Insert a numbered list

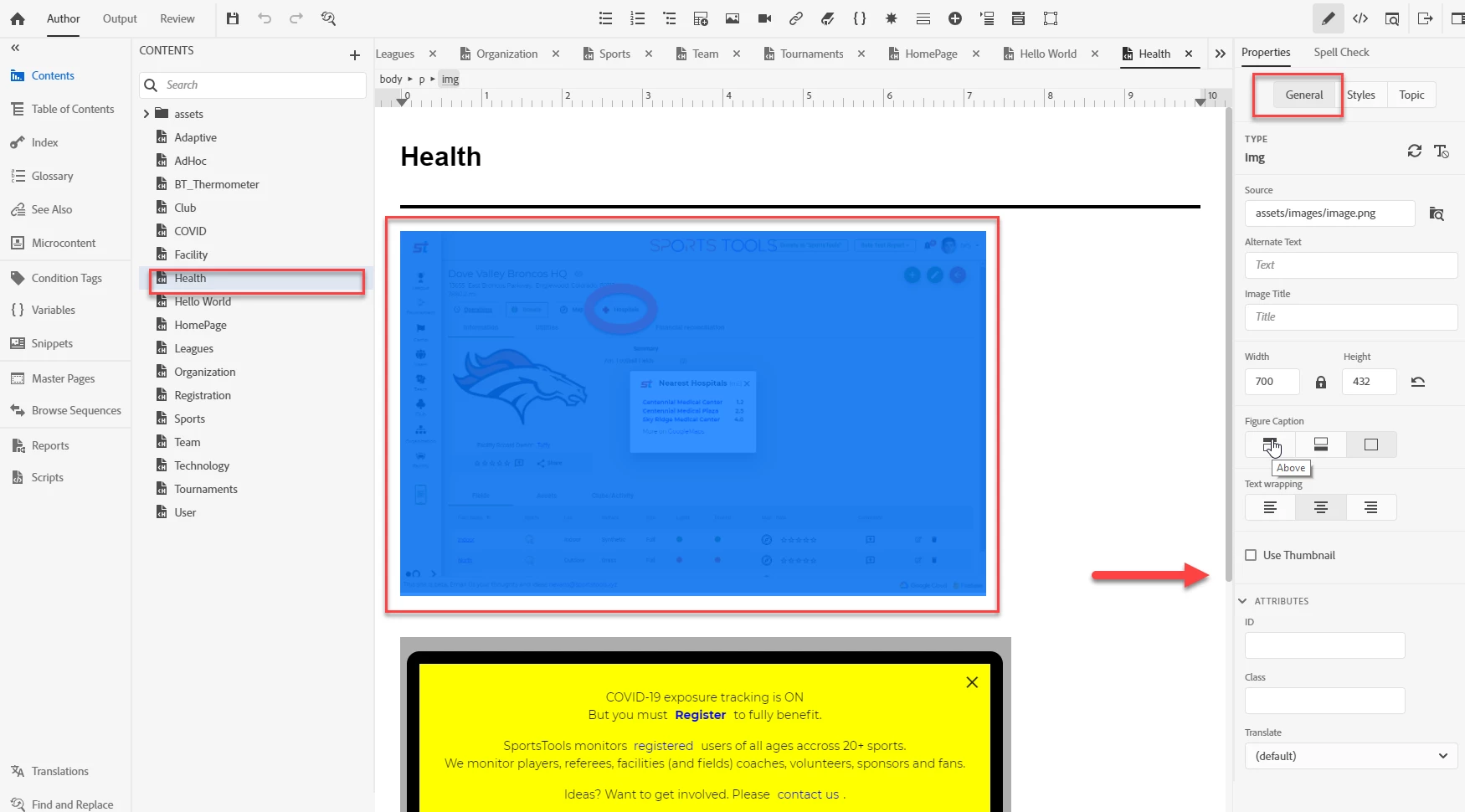pos(638,18)
